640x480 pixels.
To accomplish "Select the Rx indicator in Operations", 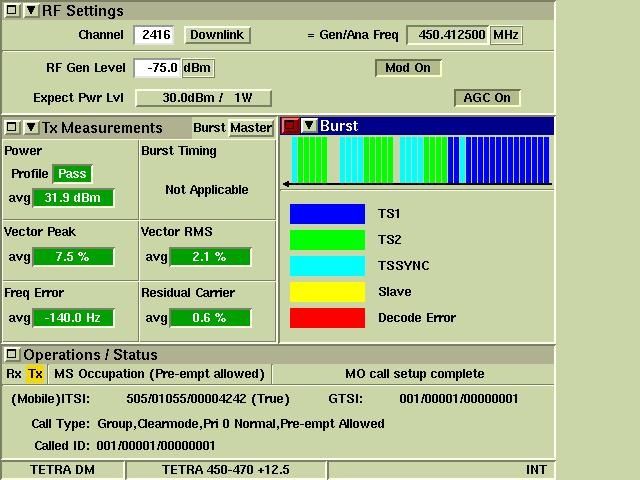I will (x=14, y=373).
